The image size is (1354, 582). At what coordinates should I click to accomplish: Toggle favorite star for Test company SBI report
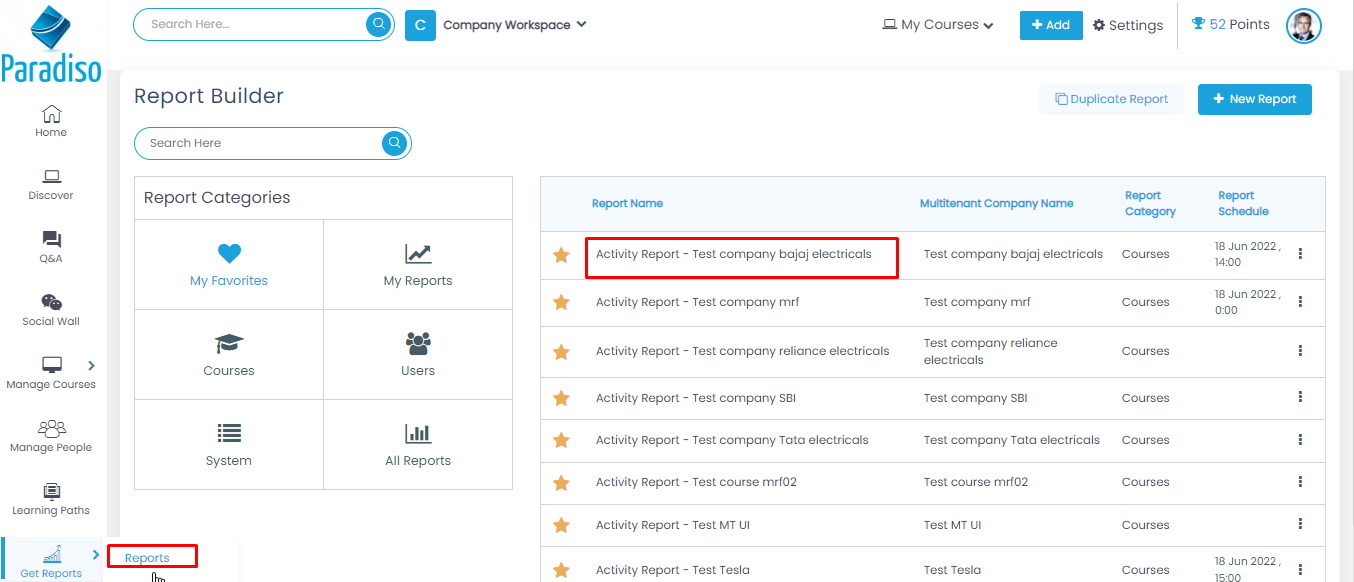[561, 398]
